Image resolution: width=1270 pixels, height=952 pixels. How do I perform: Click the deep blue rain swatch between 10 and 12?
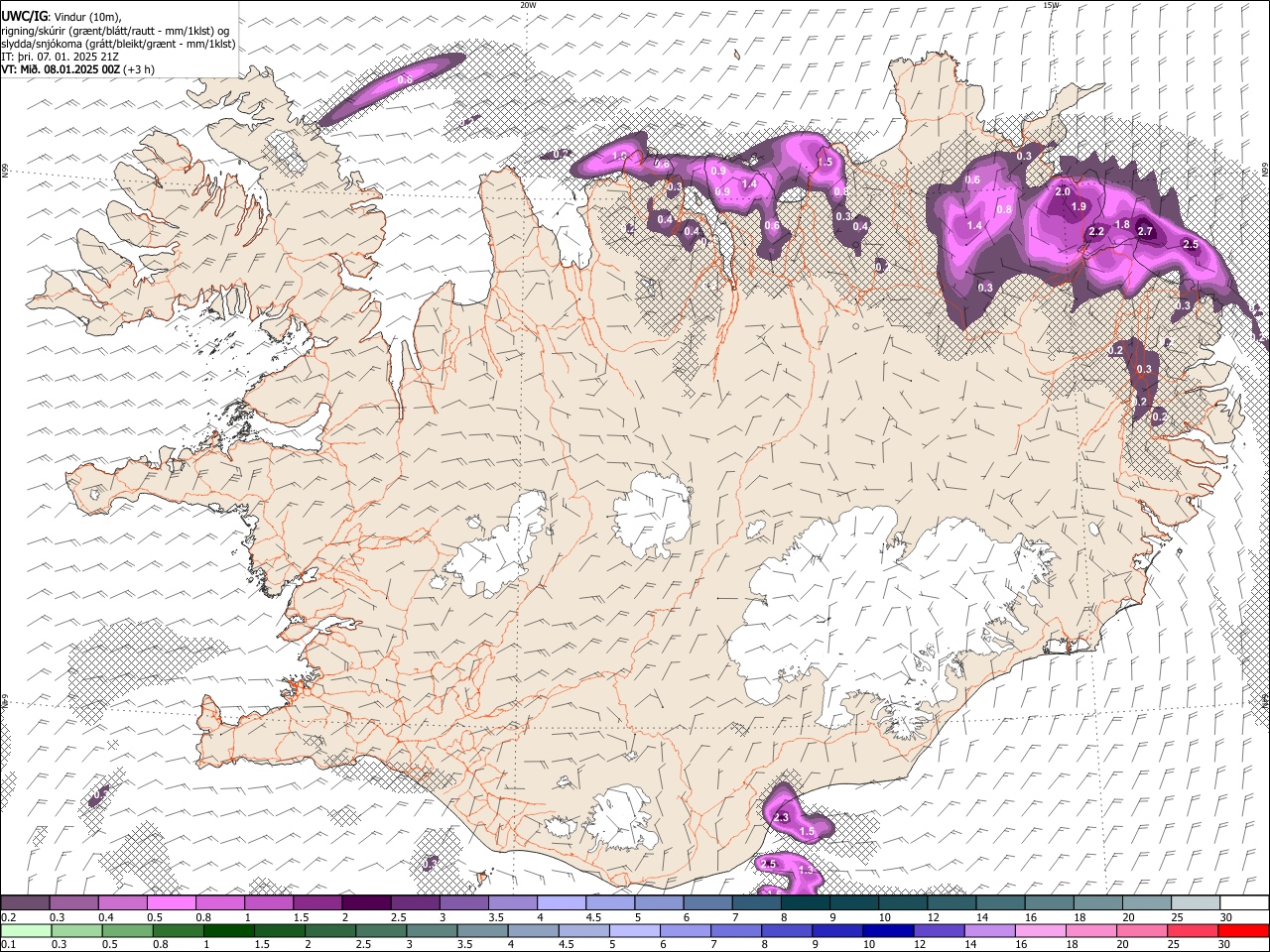[x=887, y=930]
